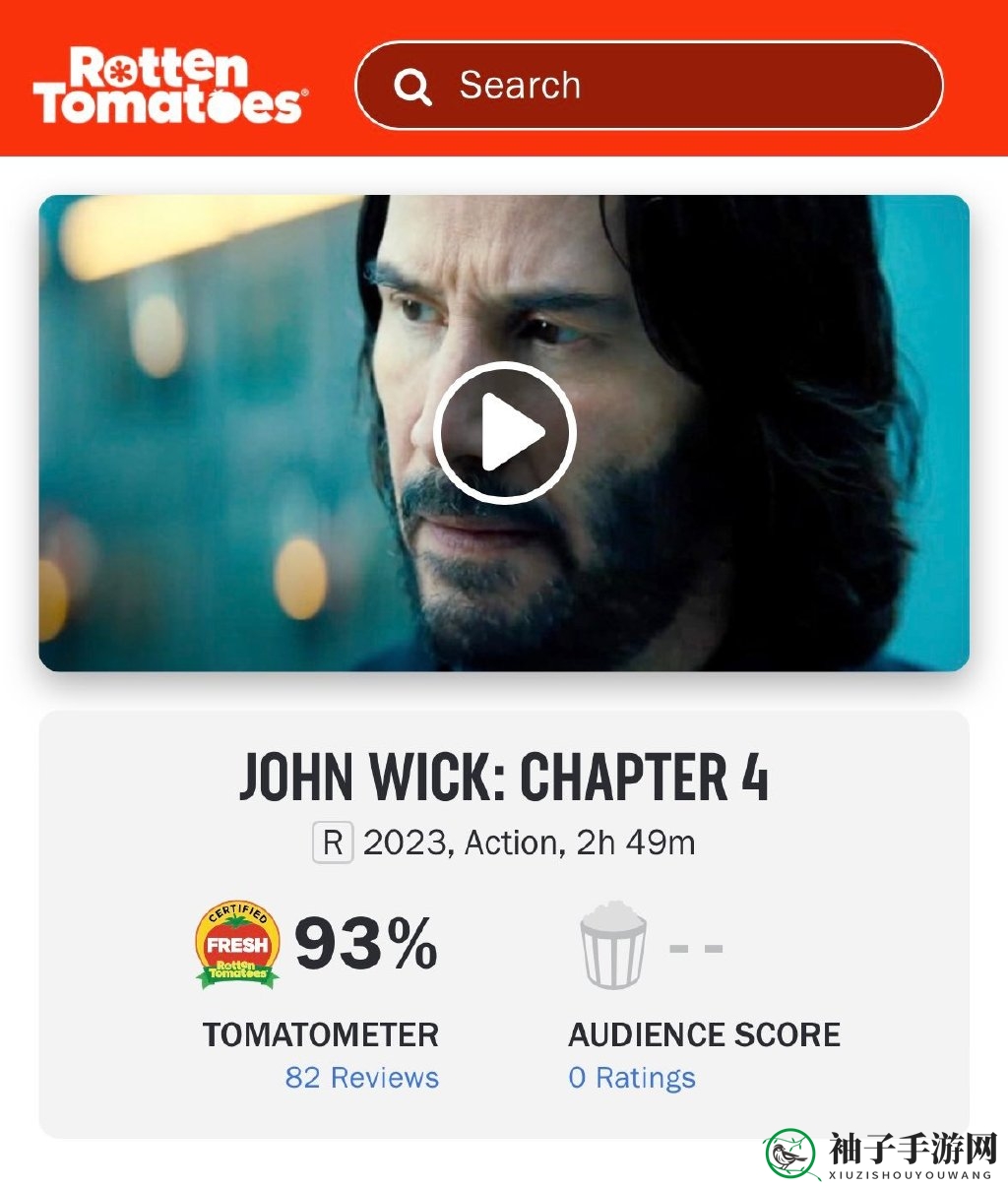
Task: Click the trailer thumbnail image of the man's face
Action: pyautogui.click(x=504, y=433)
